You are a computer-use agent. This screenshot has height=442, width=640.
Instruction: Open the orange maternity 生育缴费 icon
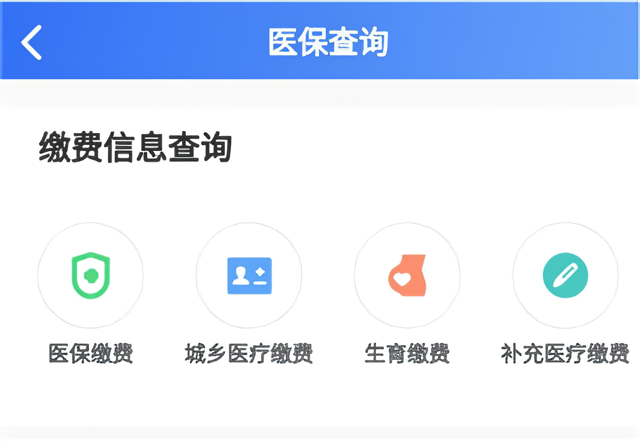click(x=407, y=275)
